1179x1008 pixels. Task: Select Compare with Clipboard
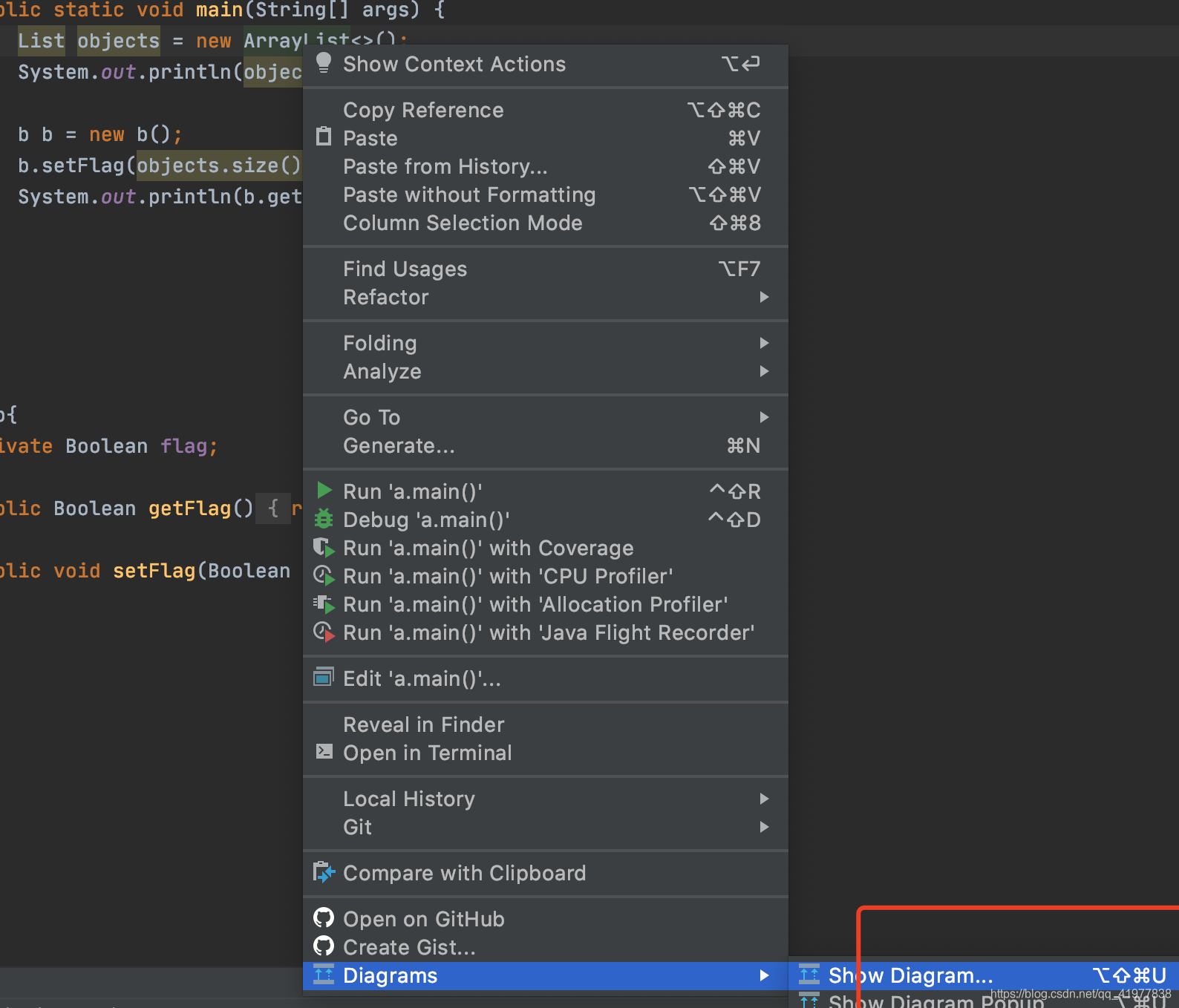(546, 873)
